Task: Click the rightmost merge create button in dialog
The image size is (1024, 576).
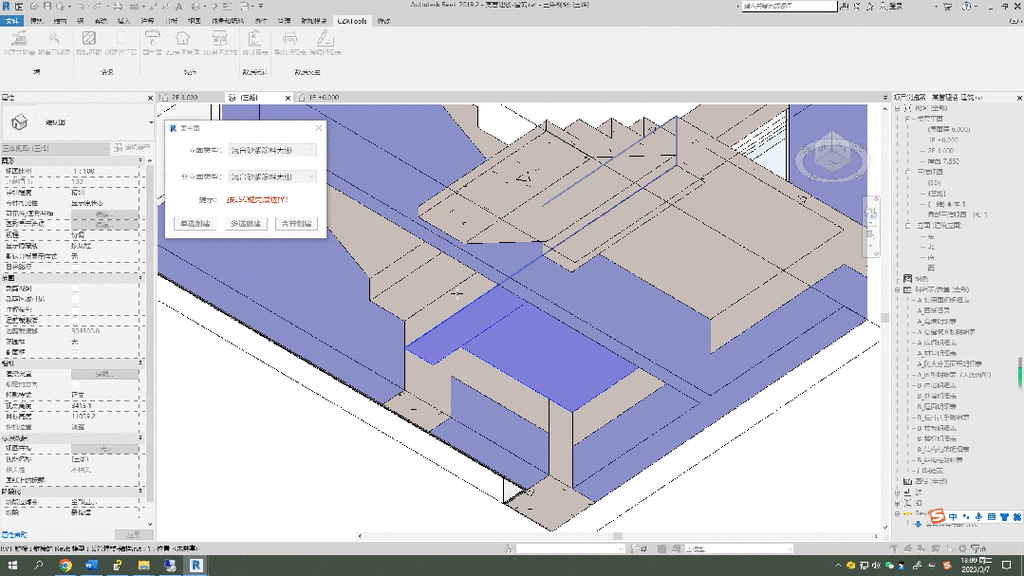Action: coord(297,224)
